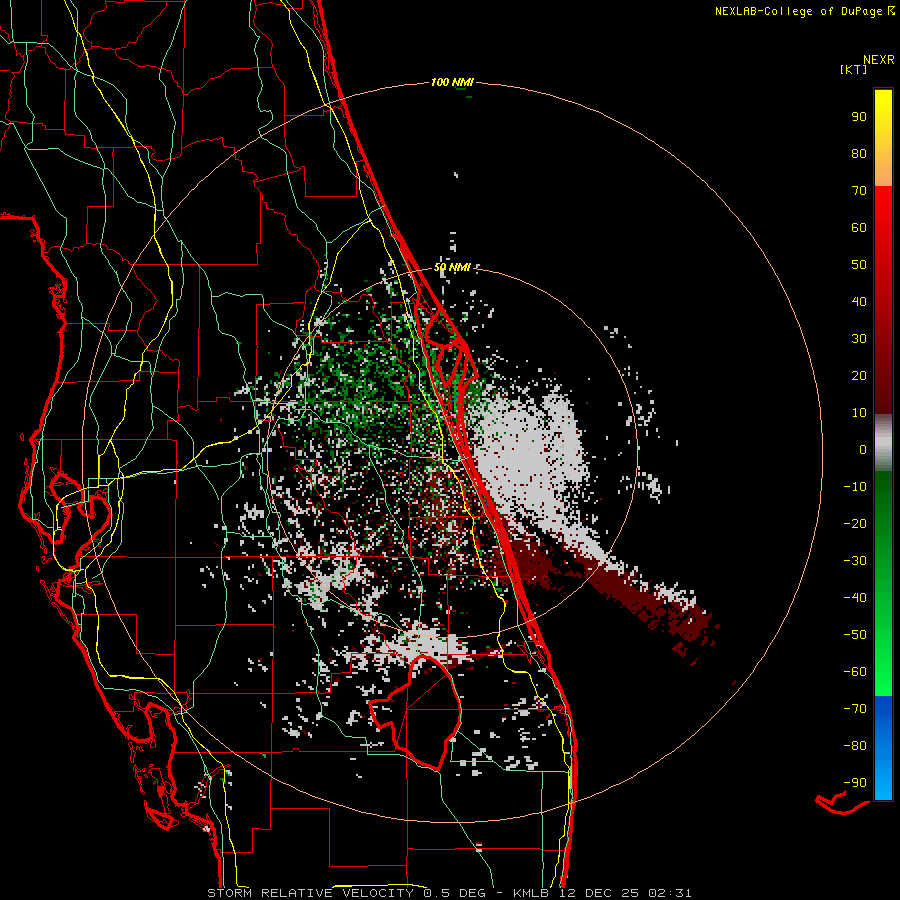
Task: Click the -30 value on the velocity scale
Action: tap(855, 561)
